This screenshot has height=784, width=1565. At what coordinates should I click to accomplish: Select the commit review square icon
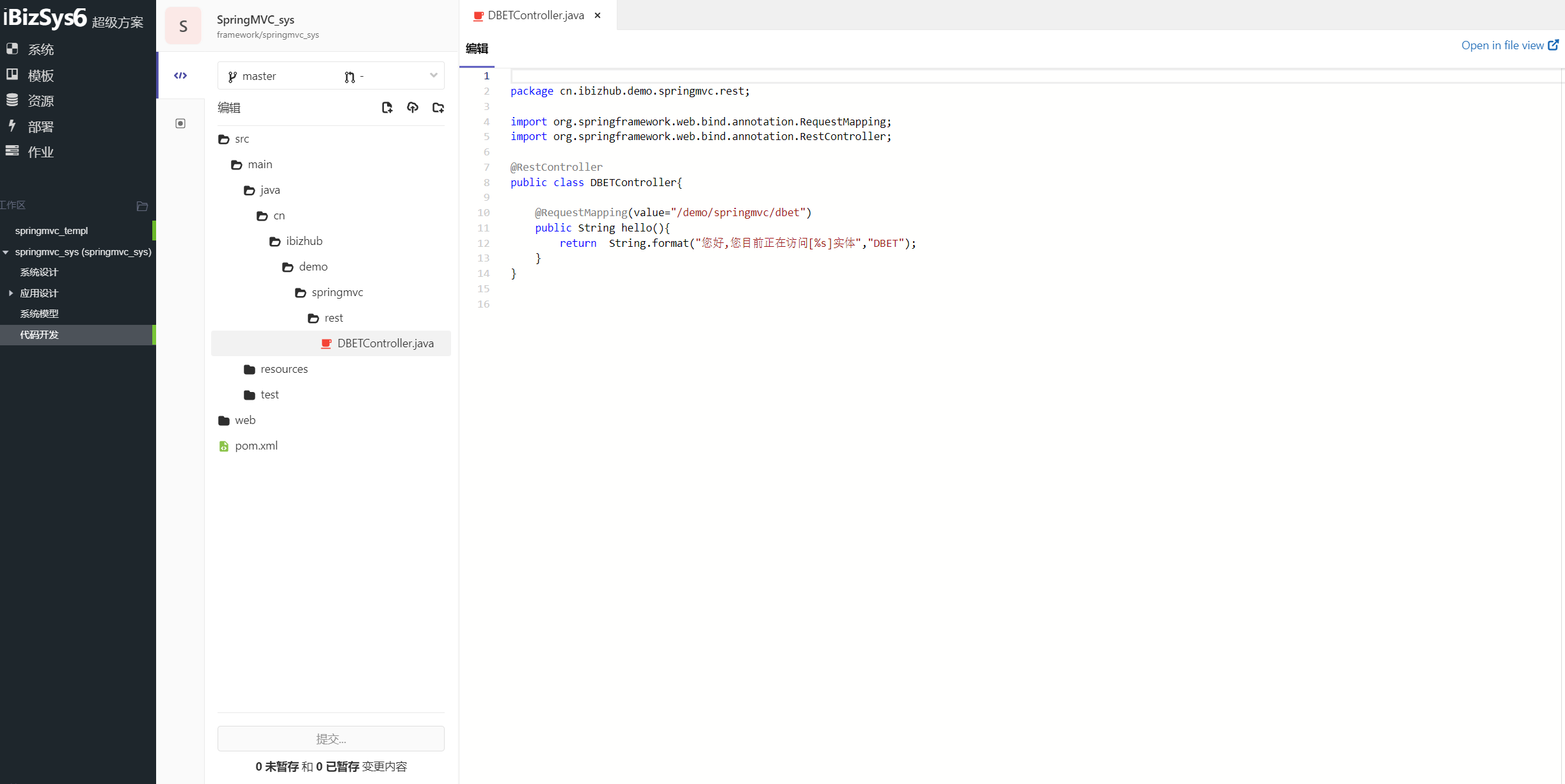pyautogui.click(x=180, y=123)
